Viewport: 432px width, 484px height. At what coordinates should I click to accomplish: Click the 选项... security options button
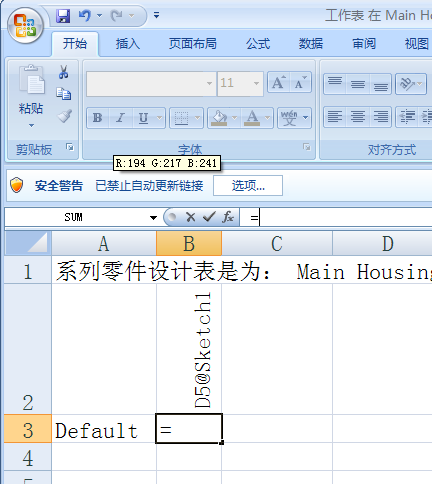pyautogui.click(x=248, y=185)
